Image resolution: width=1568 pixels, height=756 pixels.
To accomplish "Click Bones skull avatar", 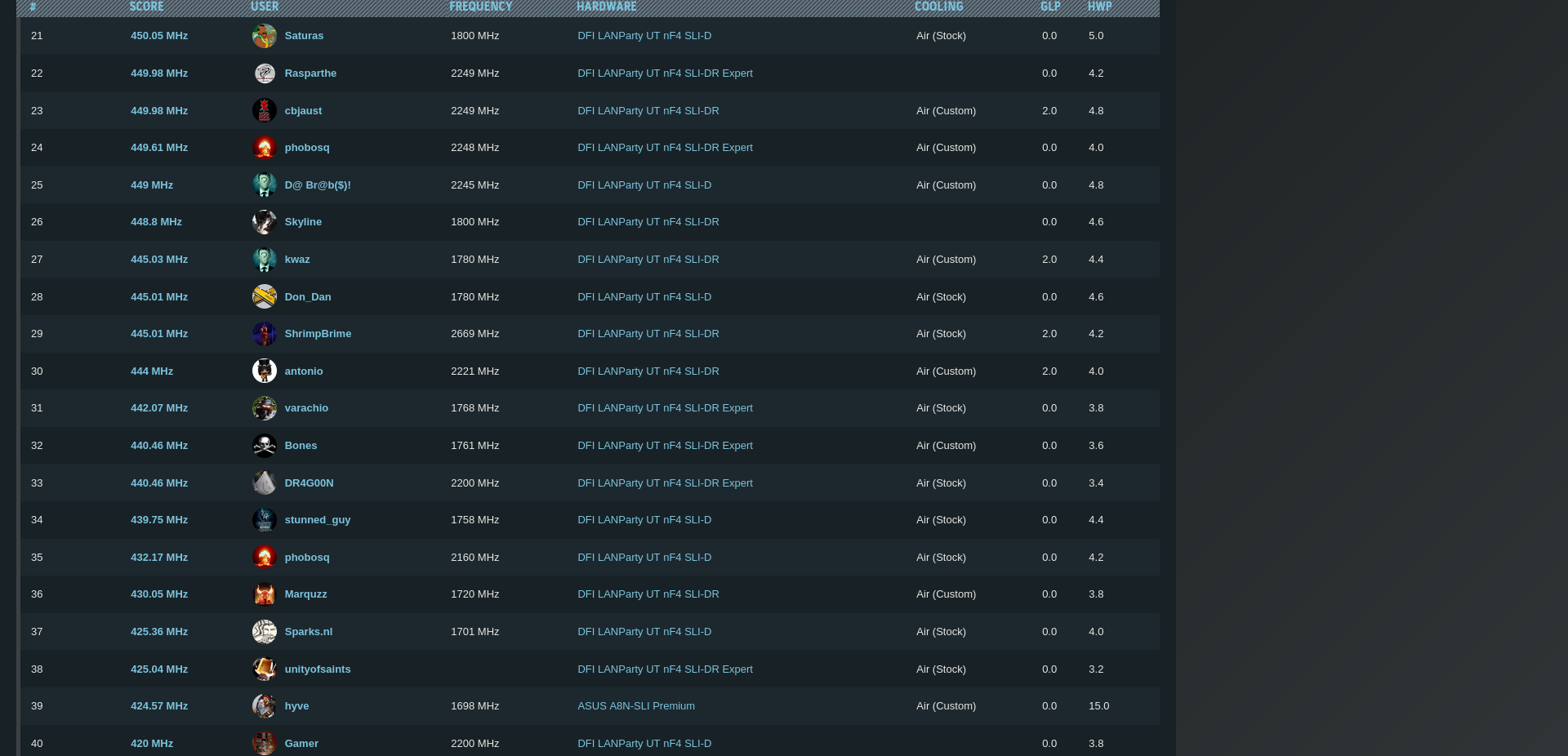I will pos(264,446).
